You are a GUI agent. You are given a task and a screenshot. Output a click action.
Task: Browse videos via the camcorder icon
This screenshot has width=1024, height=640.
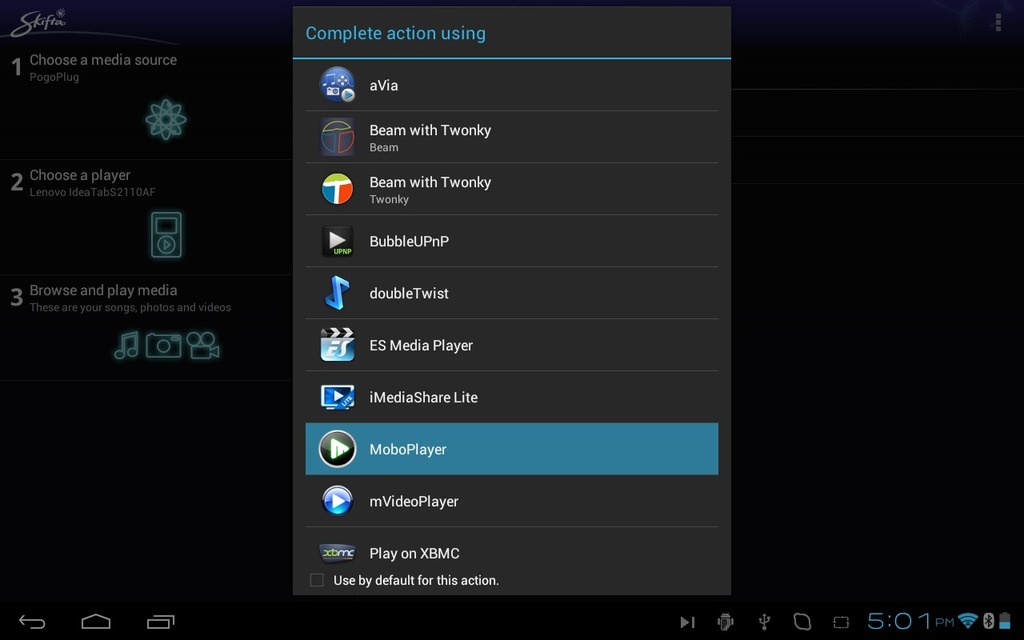click(x=203, y=345)
